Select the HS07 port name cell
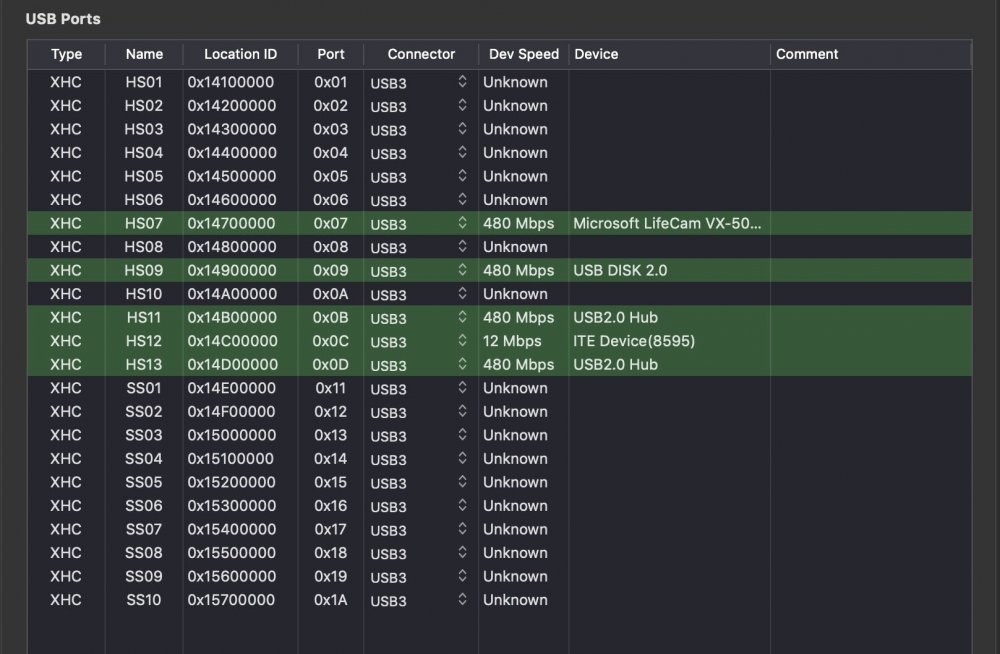 click(143, 223)
